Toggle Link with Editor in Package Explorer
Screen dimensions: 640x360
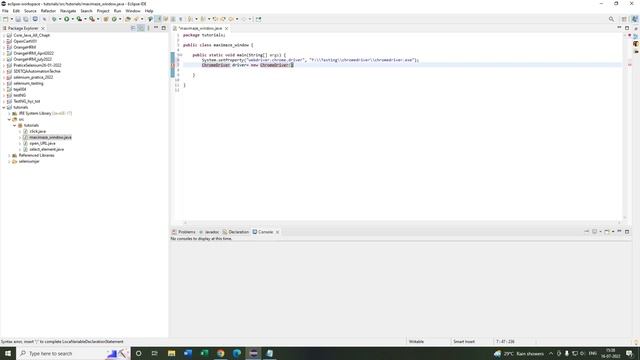coord(141,28)
